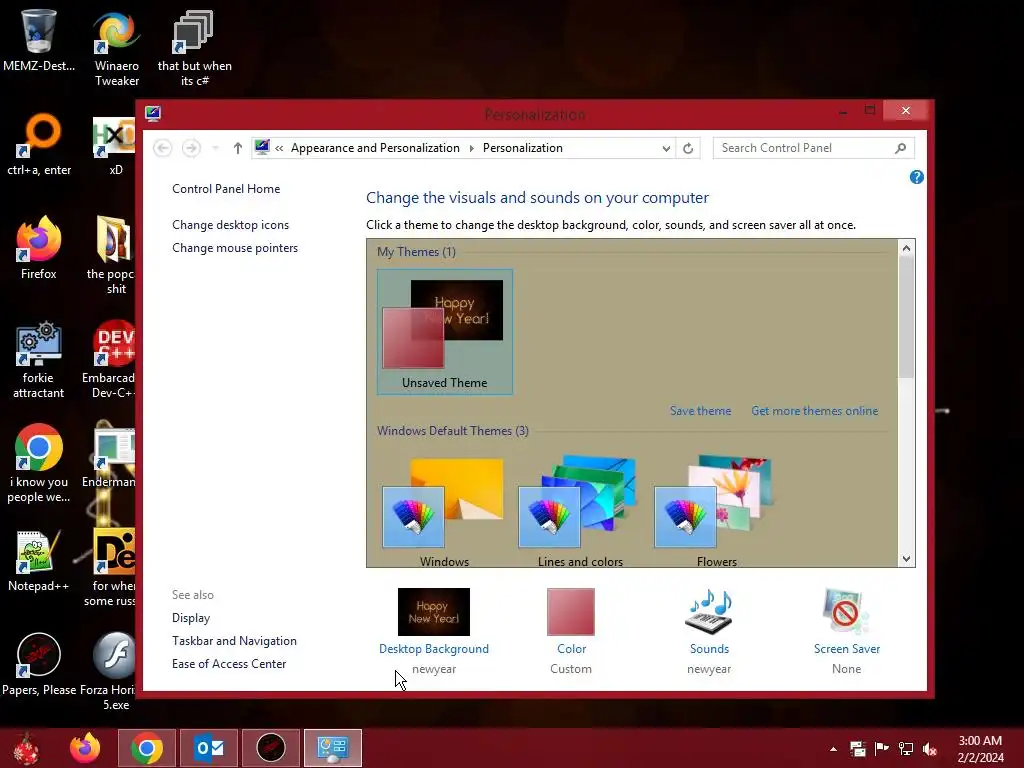The height and width of the screenshot is (768, 1024).
Task: Click the Refresh button in address bar
Action: click(x=688, y=148)
